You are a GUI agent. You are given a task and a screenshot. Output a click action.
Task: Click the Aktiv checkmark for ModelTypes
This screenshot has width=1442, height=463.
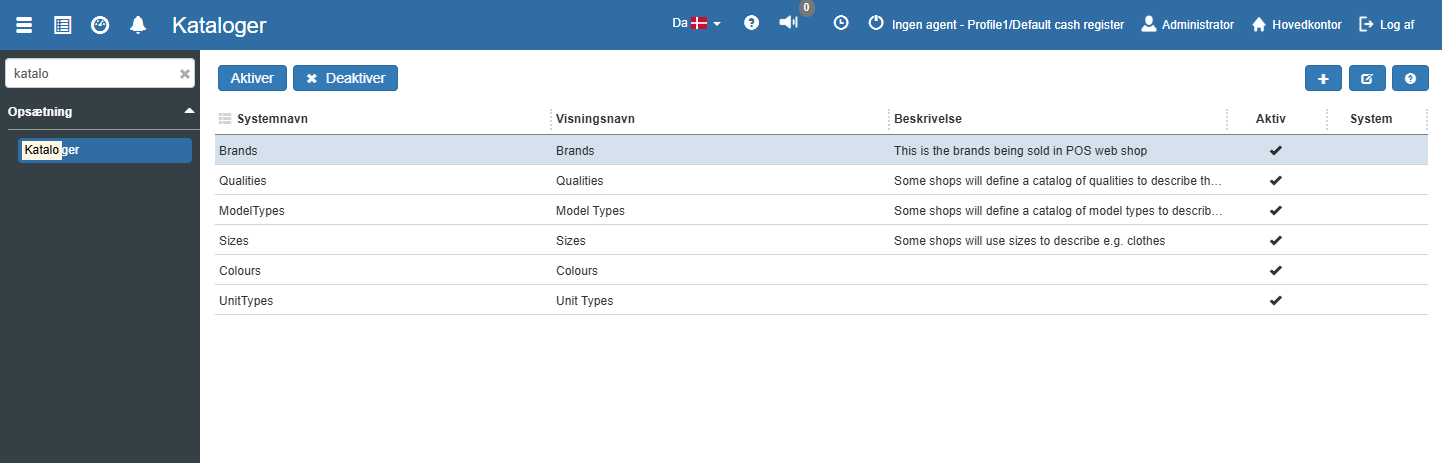pyautogui.click(x=1275, y=210)
